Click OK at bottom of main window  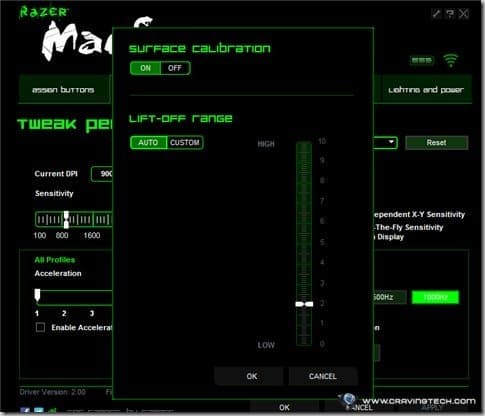pos(284,407)
